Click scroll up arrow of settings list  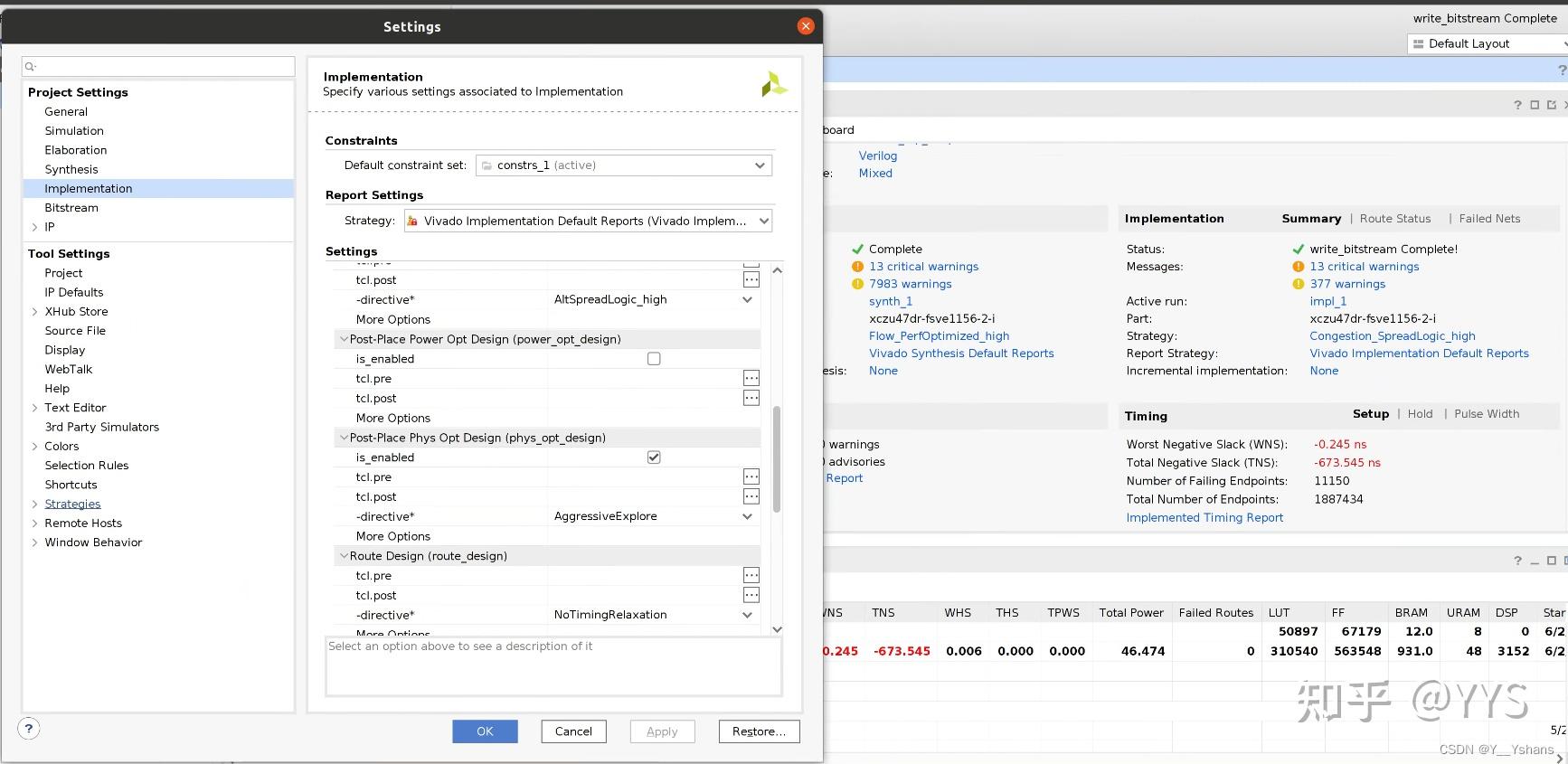tap(777, 270)
